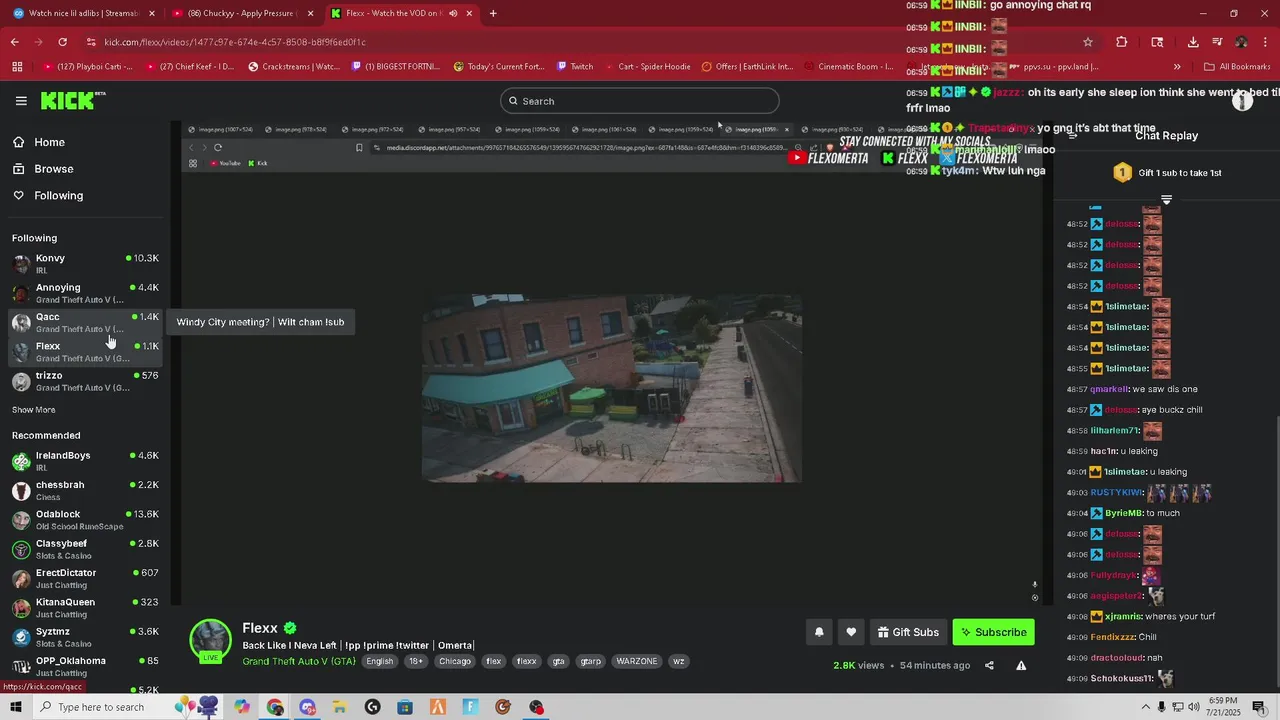The width and height of the screenshot is (1280, 720).
Task: Open the Kick hamburger menu
Action: tap(21, 101)
